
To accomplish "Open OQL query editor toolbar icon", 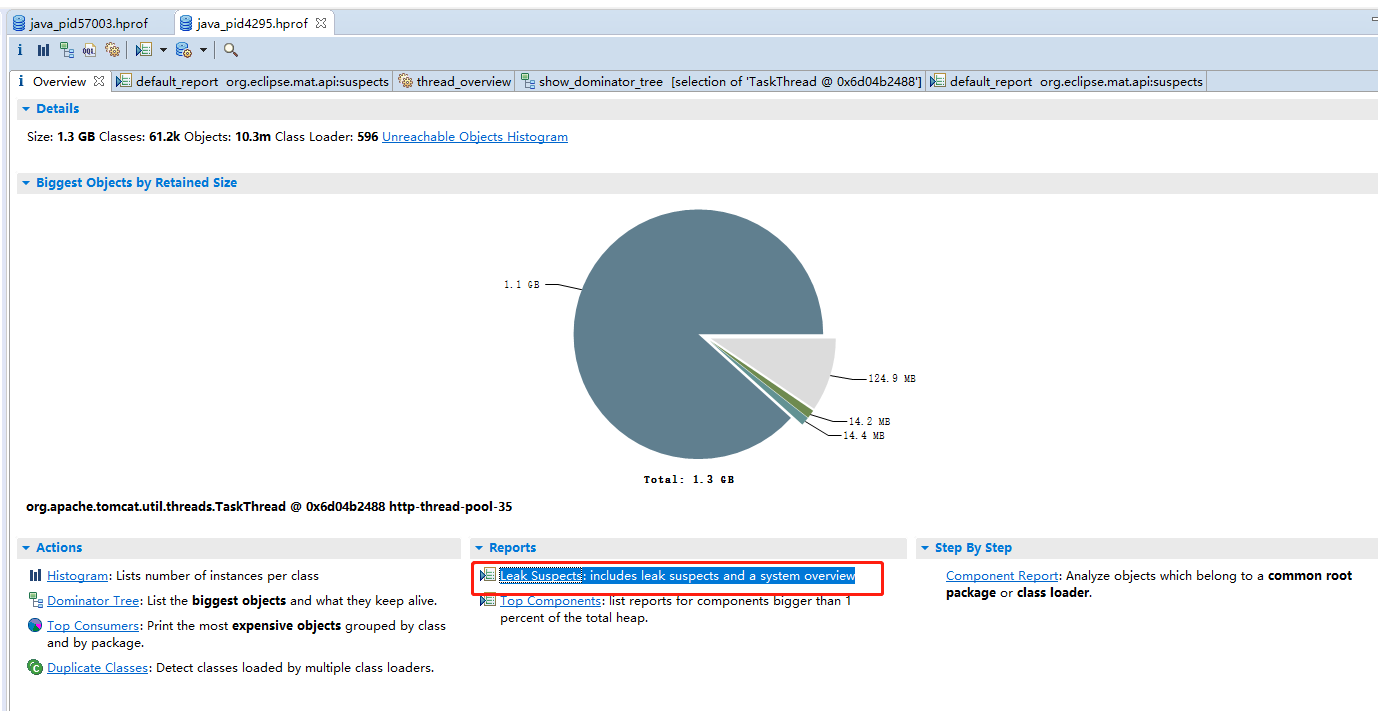I will (x=89, y=50).
